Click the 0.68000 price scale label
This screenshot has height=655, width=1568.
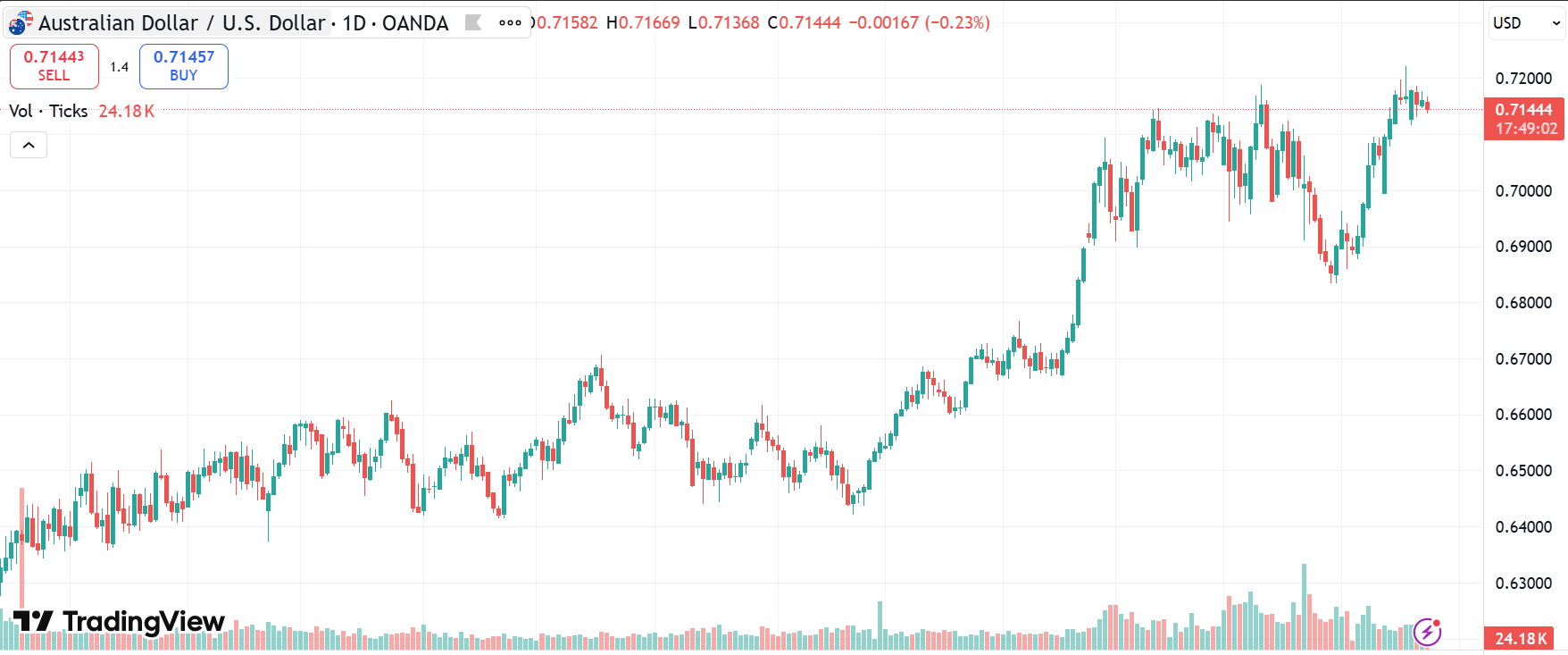pos(1524,303)
